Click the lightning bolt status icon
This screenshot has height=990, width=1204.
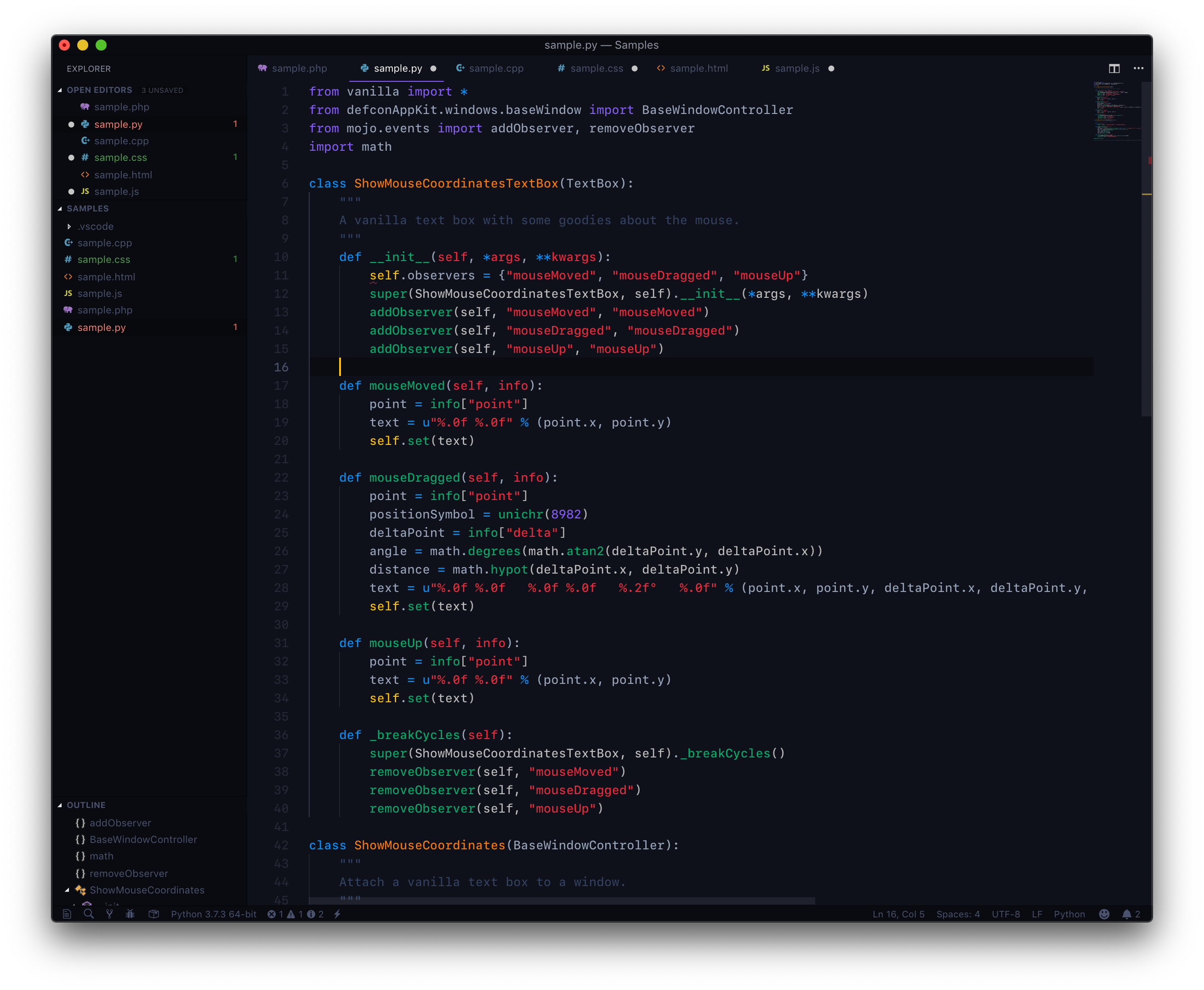pos(337,914)
